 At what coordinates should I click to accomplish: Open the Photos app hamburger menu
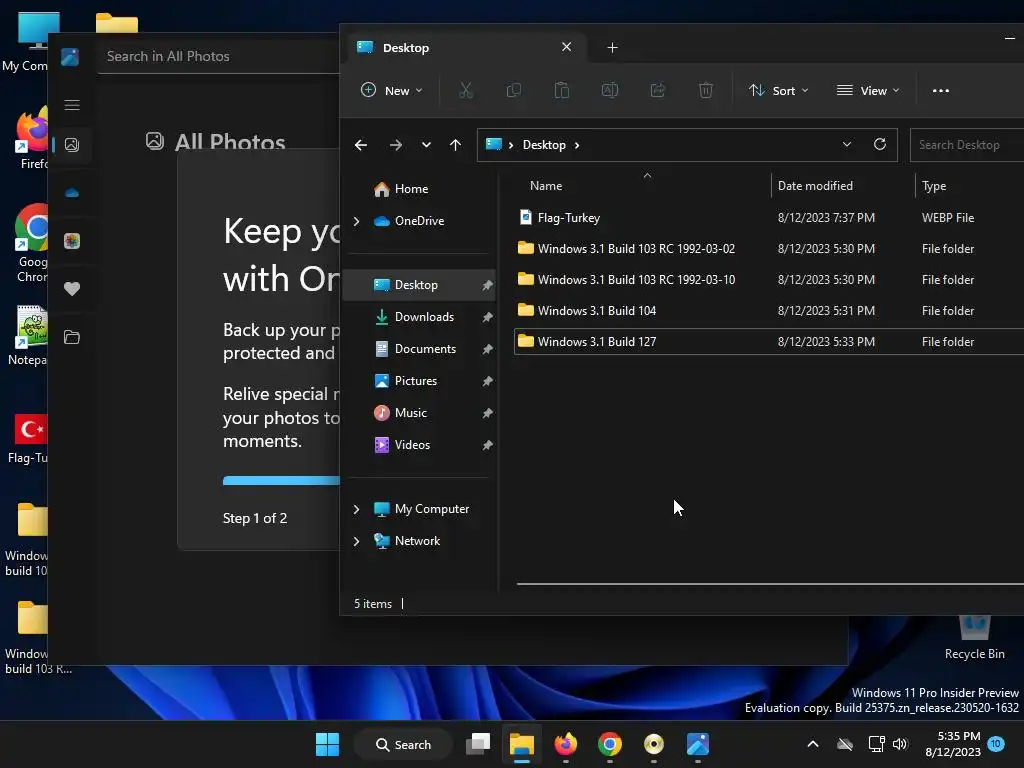[72, 105]
